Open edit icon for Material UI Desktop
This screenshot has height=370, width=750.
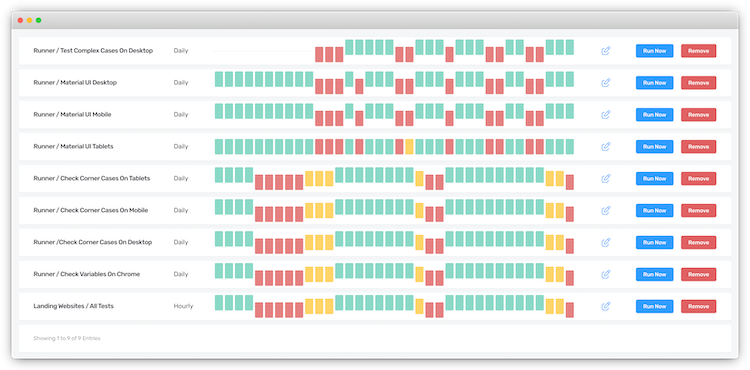click(x=606, y=83)
